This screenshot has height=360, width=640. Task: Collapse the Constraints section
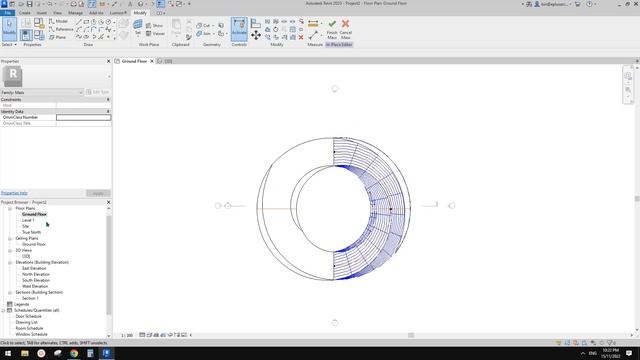(108, 100)
